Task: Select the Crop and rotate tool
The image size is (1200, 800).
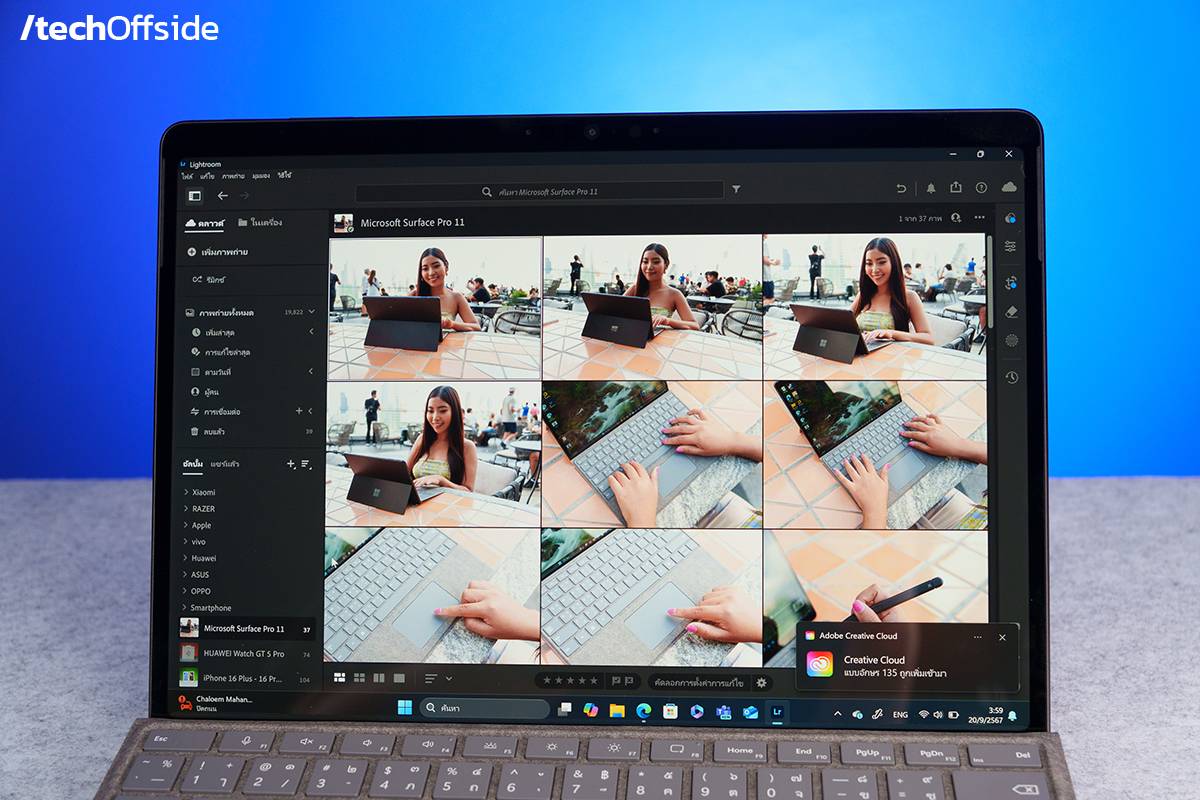Action: tap(1011, 282)
